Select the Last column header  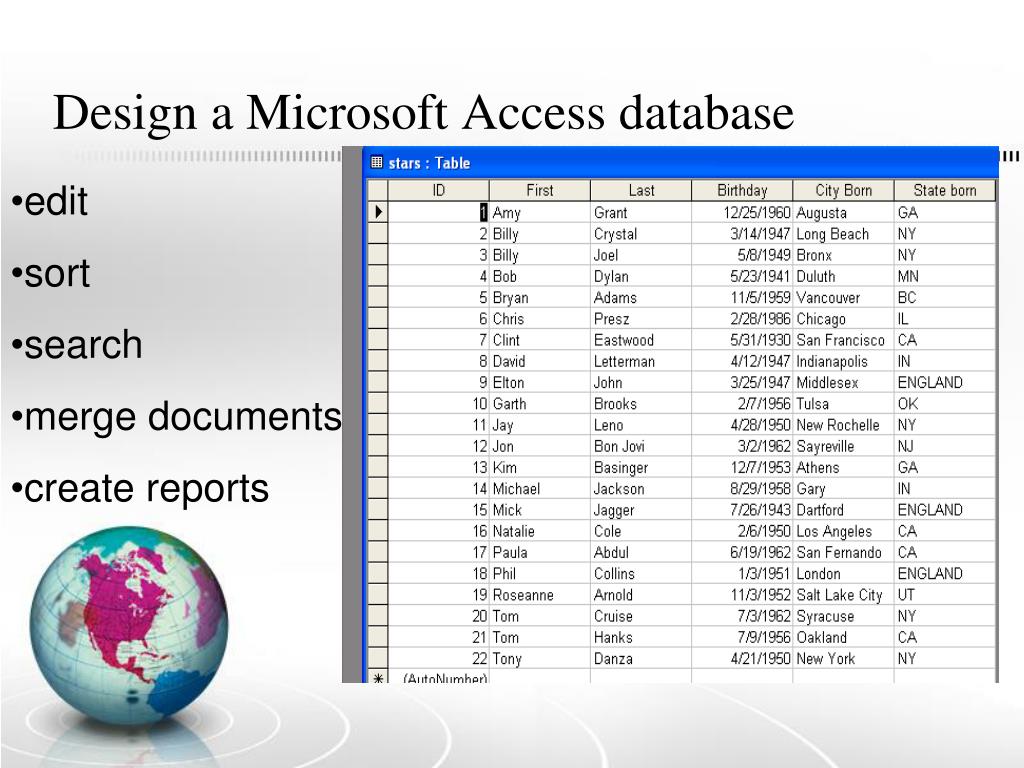point(641,190)
